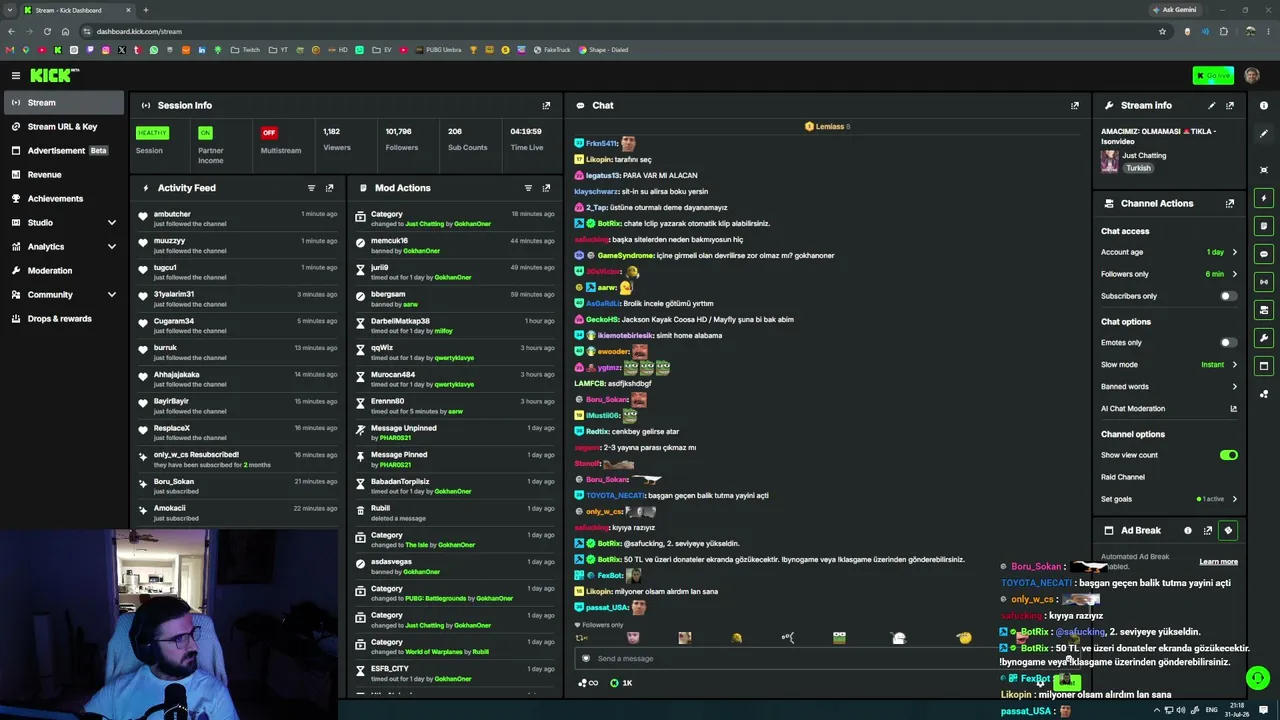Screen dimensions: 1280x720
Task: Select Stream in the sidebar
Action: tap(62, 102)
